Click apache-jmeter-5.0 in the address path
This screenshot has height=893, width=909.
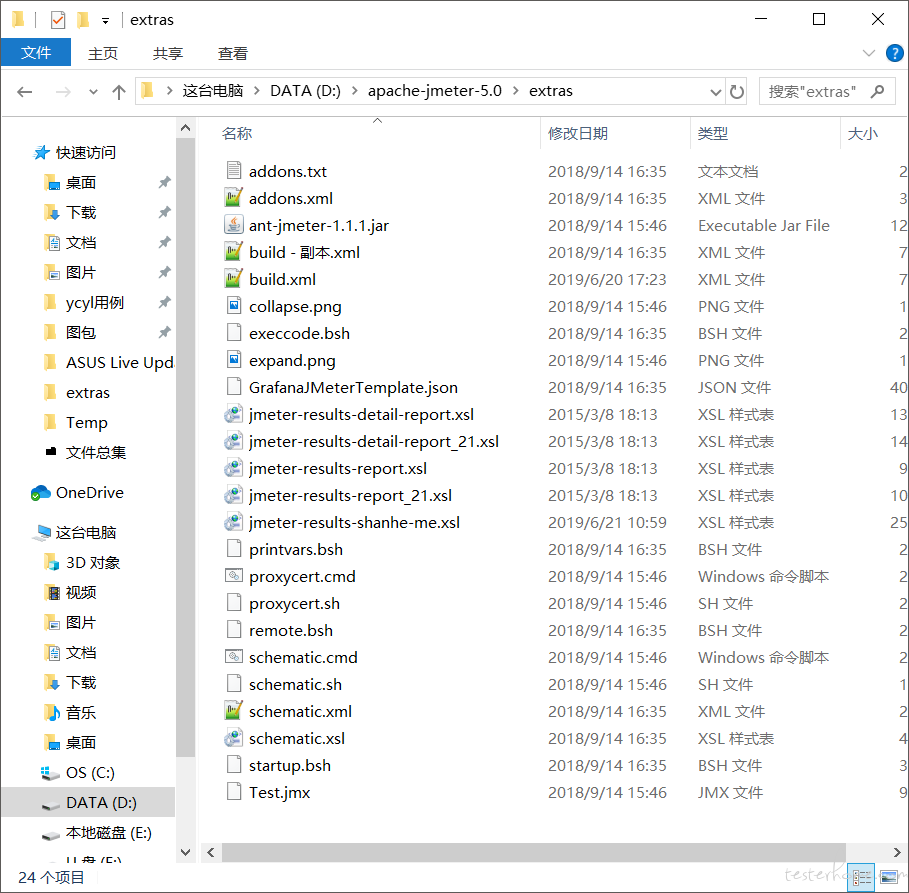[x=435, y=91]
